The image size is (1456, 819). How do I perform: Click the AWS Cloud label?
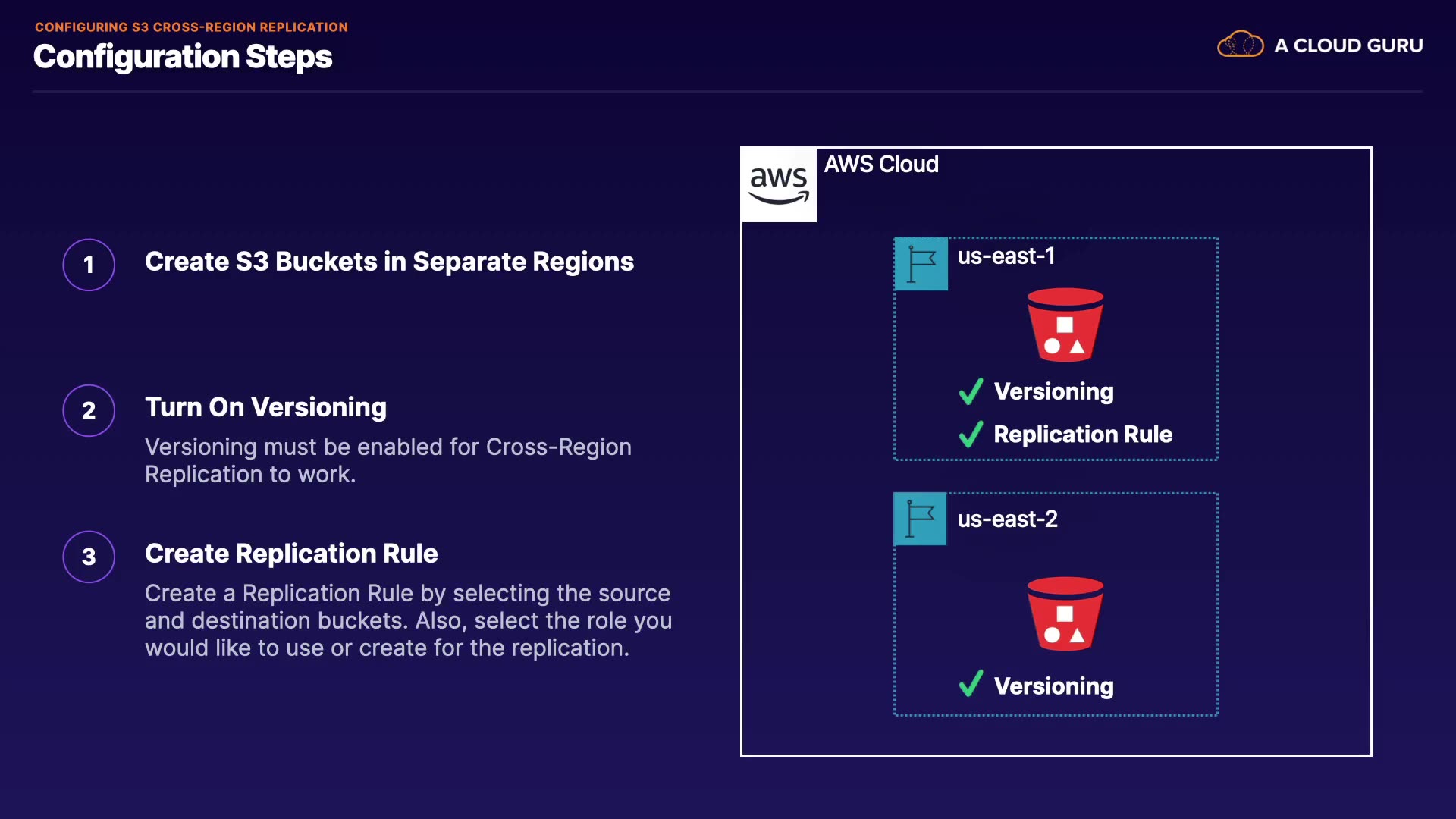coord(881,165)
